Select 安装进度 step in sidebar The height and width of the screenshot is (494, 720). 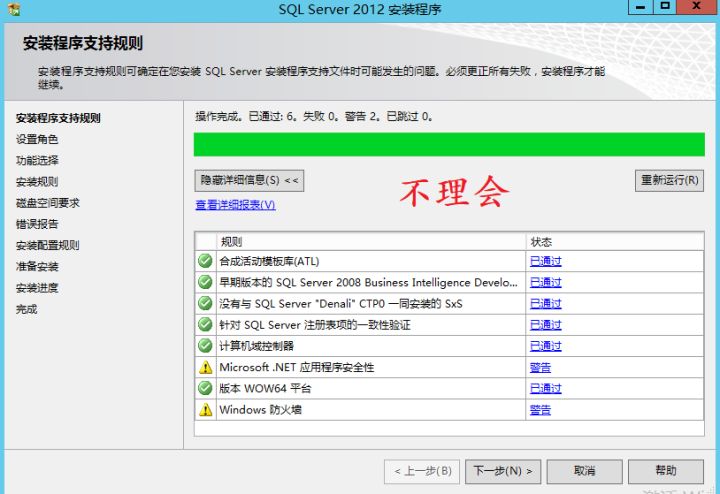[37, 288]
